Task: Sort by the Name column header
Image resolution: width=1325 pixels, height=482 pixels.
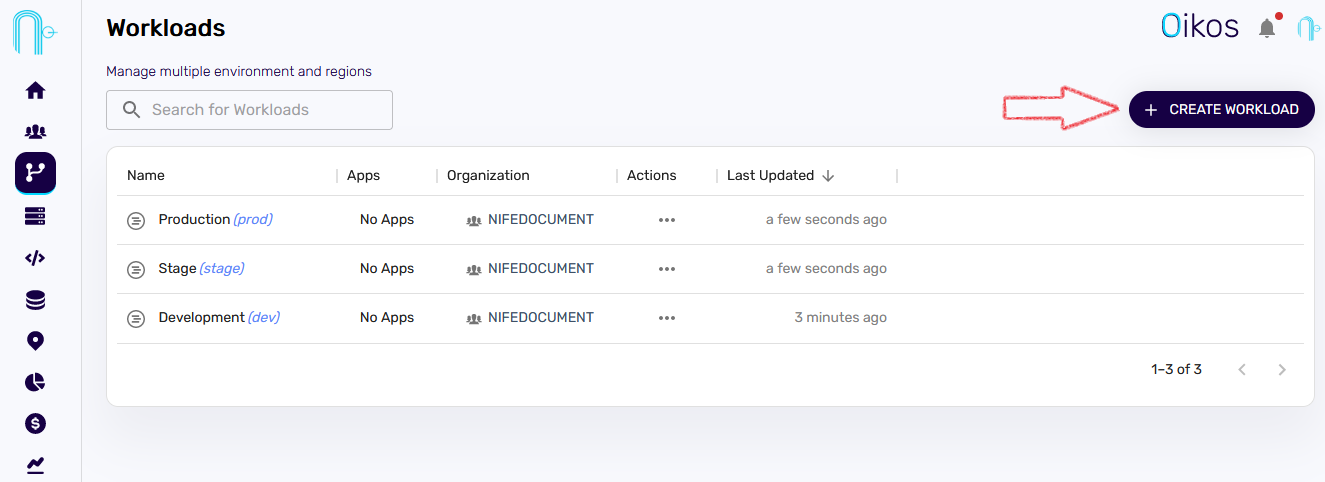Action: tap(146, 175)
